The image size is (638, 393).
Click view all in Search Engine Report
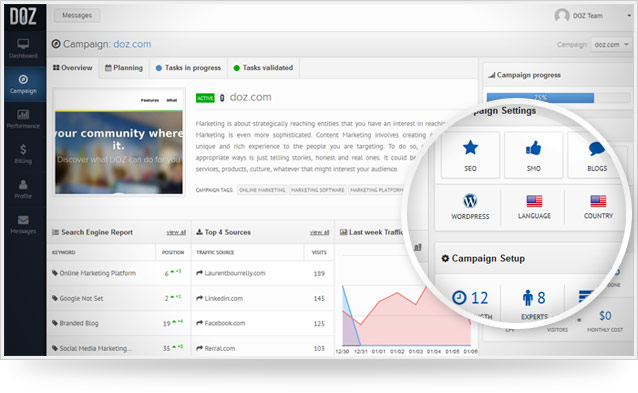click(x=176, y=232)
